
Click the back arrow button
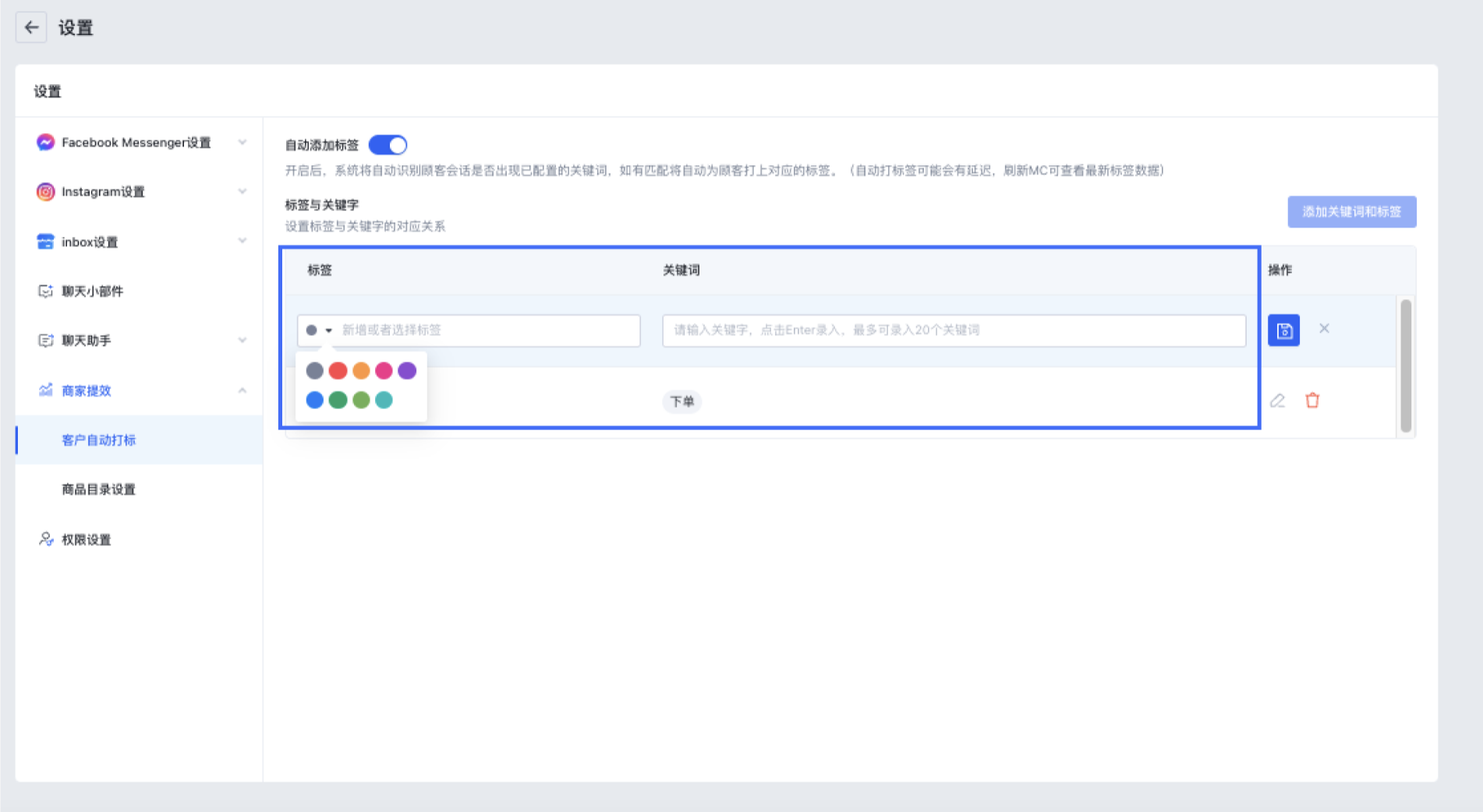coord(31,28)
